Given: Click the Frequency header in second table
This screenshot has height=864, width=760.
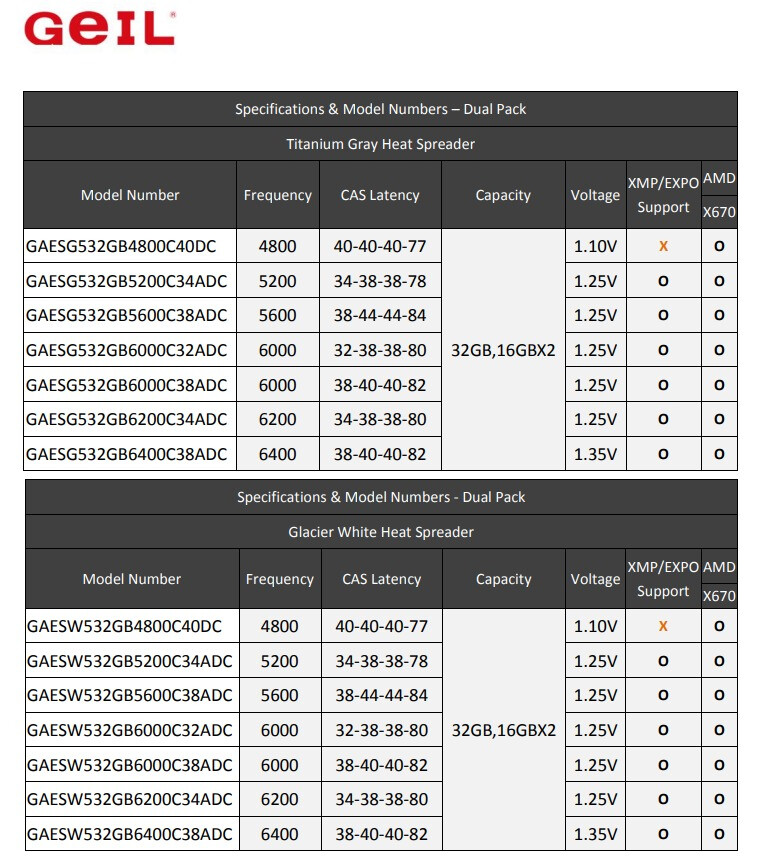Looking at the screenshot, I should click(x=279, y=579).
